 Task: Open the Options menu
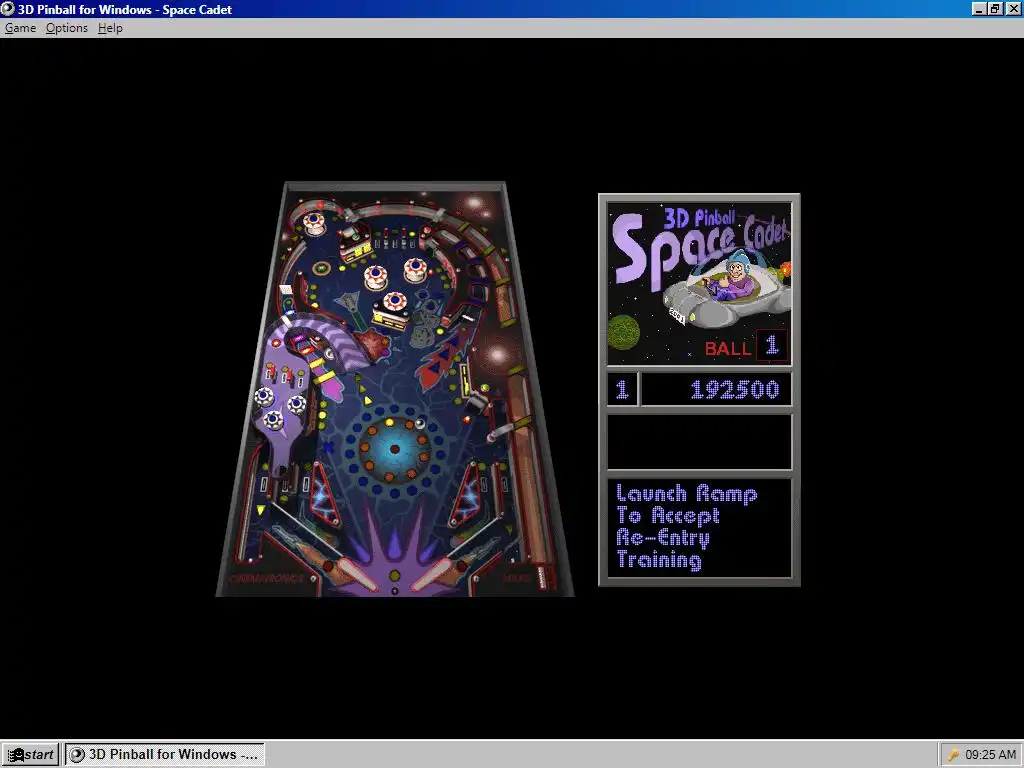coord(67,28)
